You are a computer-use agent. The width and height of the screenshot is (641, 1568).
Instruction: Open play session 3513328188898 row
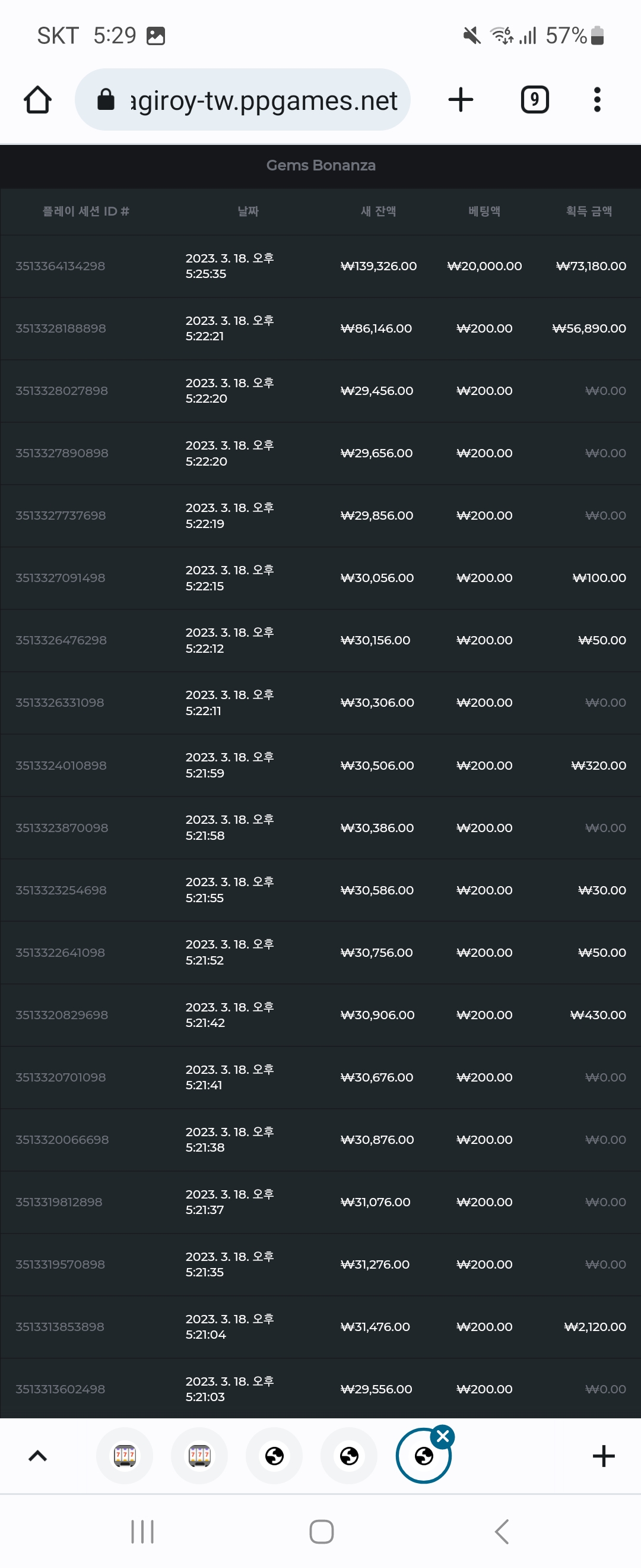(x=320, y=328)
